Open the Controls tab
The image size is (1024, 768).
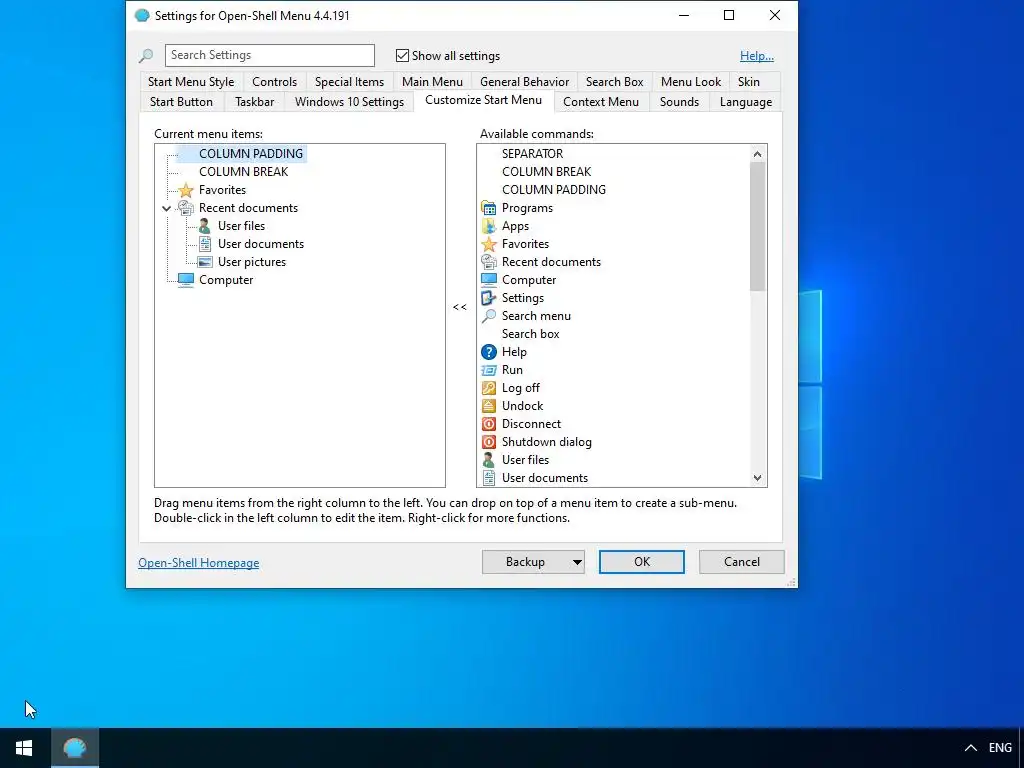pyautogui.click(x=274, y=82)
